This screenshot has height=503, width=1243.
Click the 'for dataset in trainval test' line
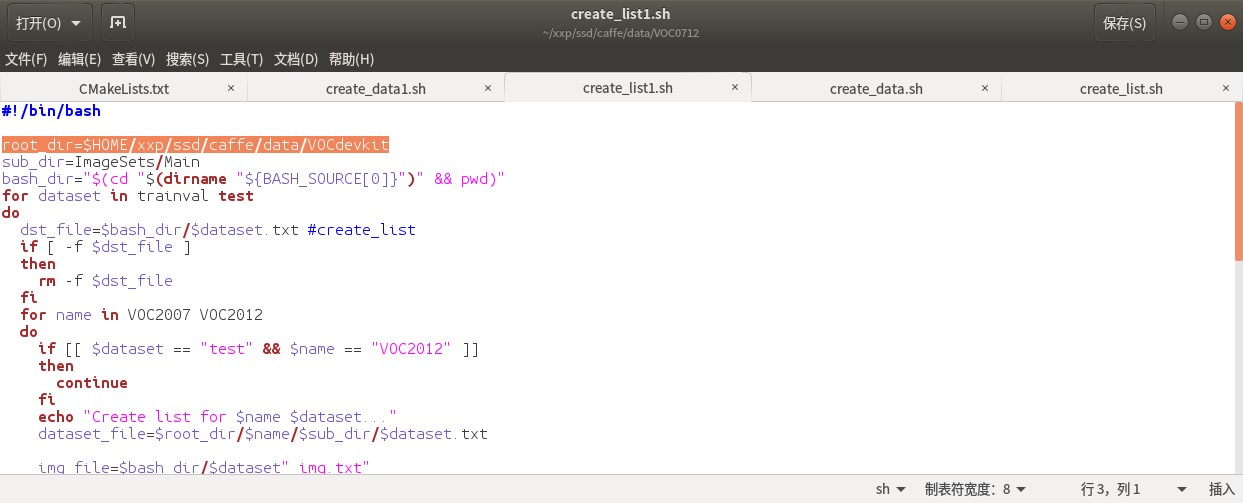tap(128, 196)
